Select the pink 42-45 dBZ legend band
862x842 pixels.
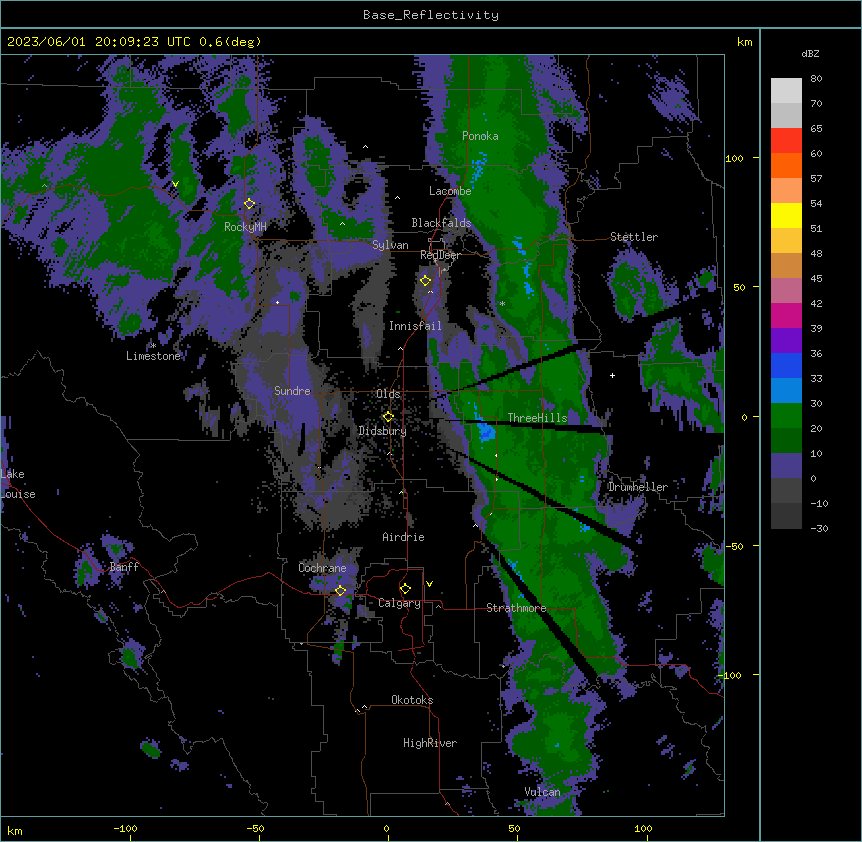(786, 291)
